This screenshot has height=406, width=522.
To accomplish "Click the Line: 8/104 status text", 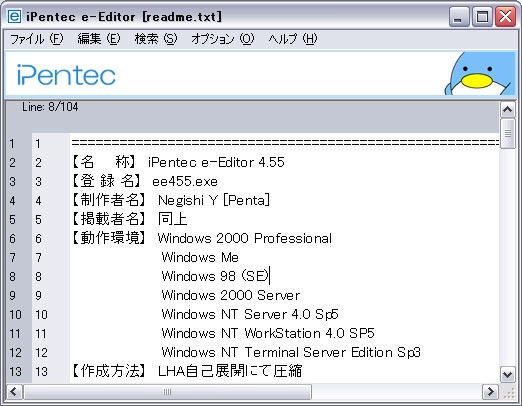I will coord(50,107).
